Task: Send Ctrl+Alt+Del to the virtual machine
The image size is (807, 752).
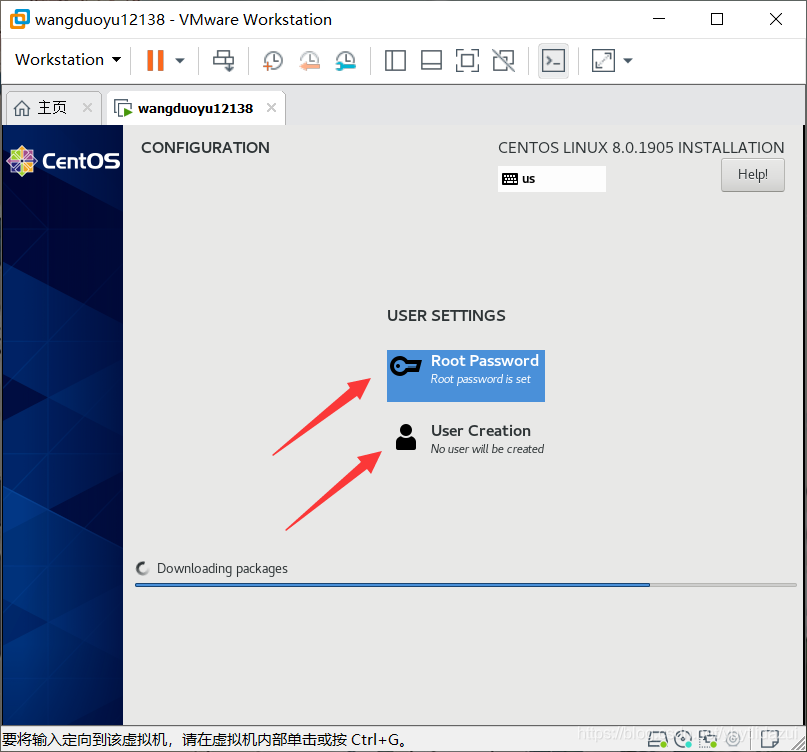Action: (x=223, y=60)
